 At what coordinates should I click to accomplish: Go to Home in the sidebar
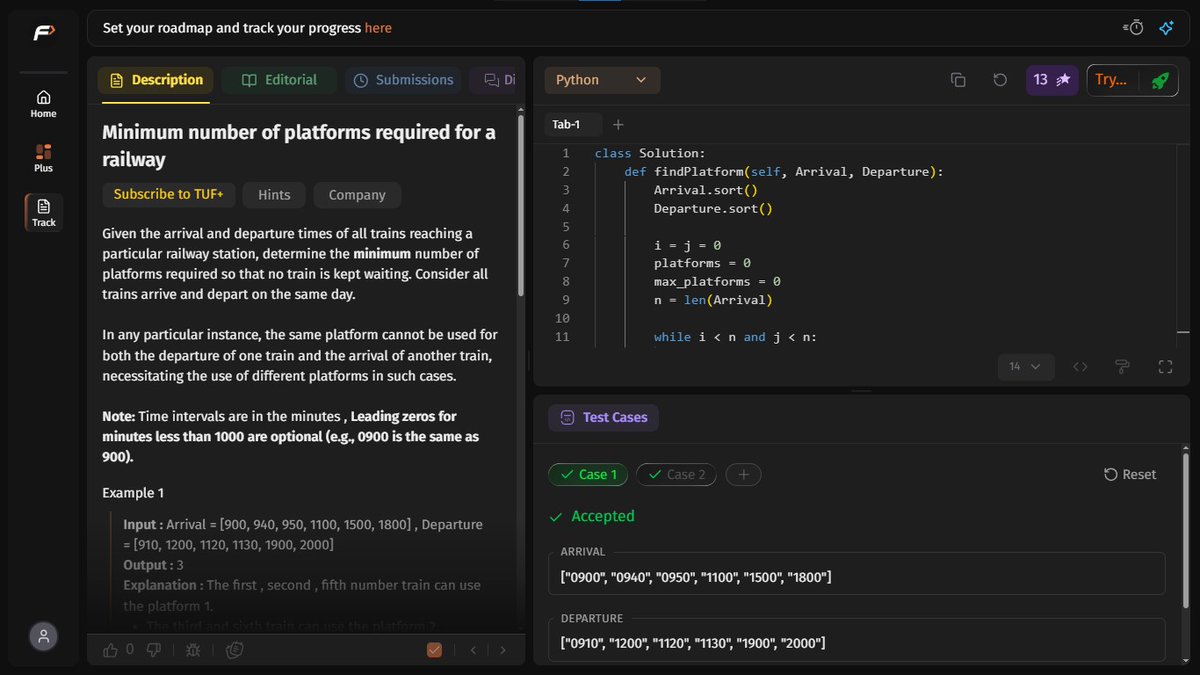(43, 104)
